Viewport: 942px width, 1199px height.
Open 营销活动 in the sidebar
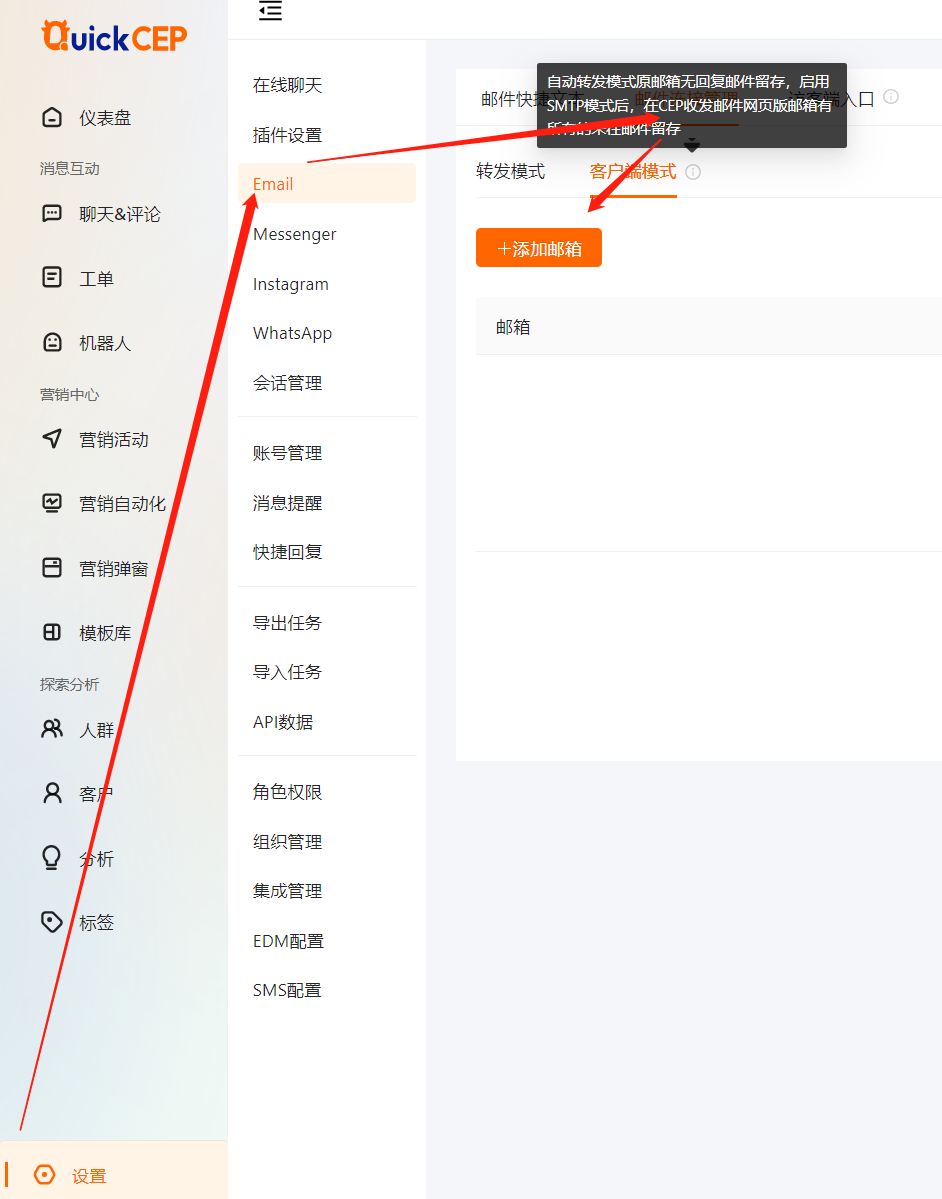point(114,439)
